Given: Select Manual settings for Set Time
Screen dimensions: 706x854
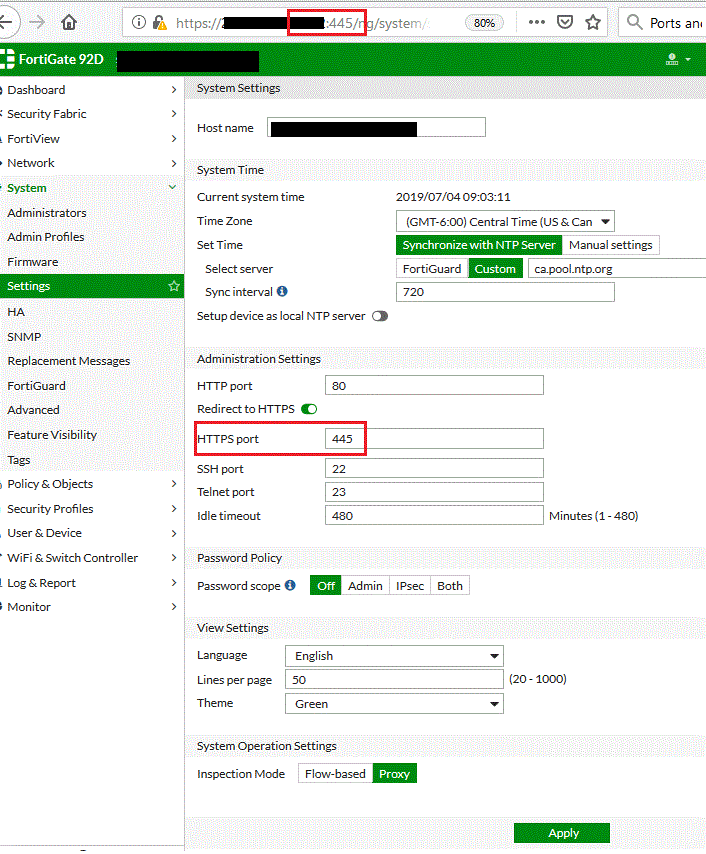Looking at the screenshot, I should [x=610, y=245].
